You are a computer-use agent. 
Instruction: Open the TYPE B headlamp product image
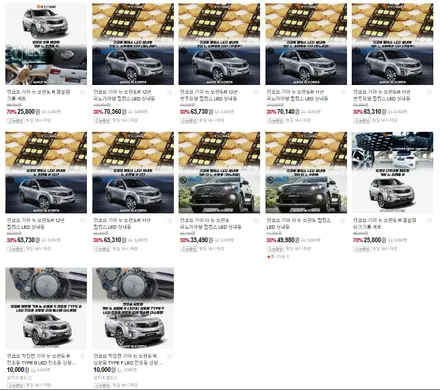point(46,308)
